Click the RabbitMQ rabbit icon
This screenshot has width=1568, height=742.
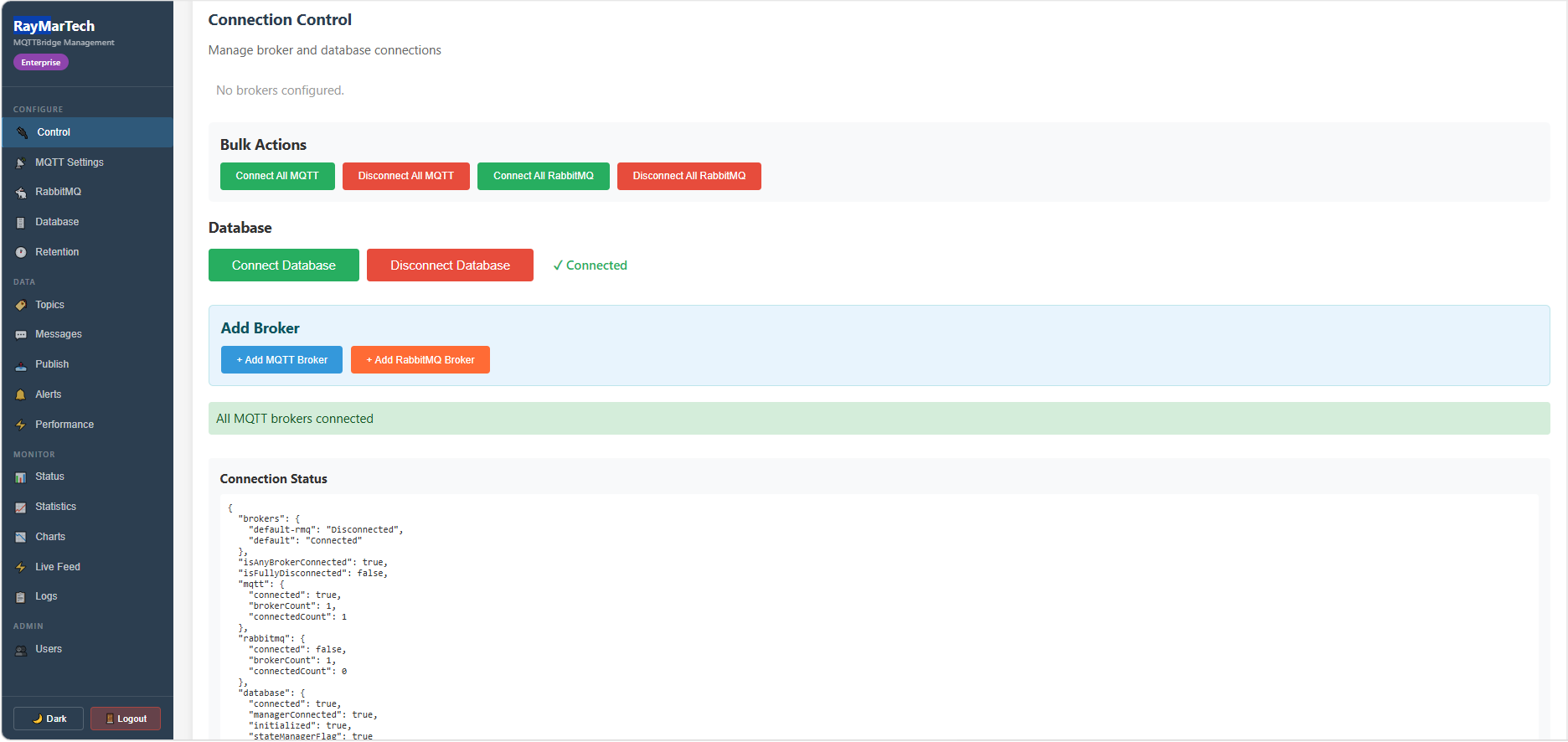tap(21, 193)
